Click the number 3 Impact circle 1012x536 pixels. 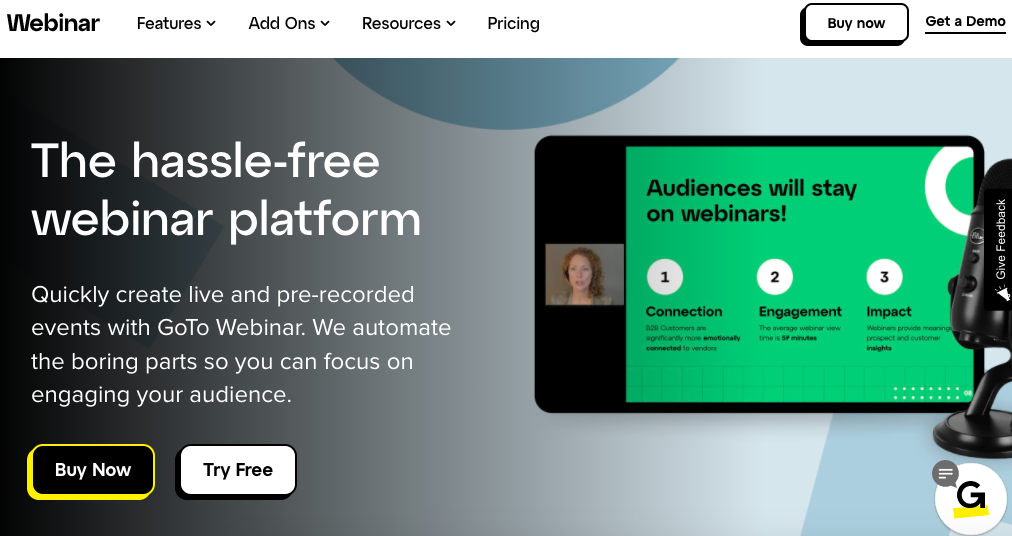click(x=884, y=277)
